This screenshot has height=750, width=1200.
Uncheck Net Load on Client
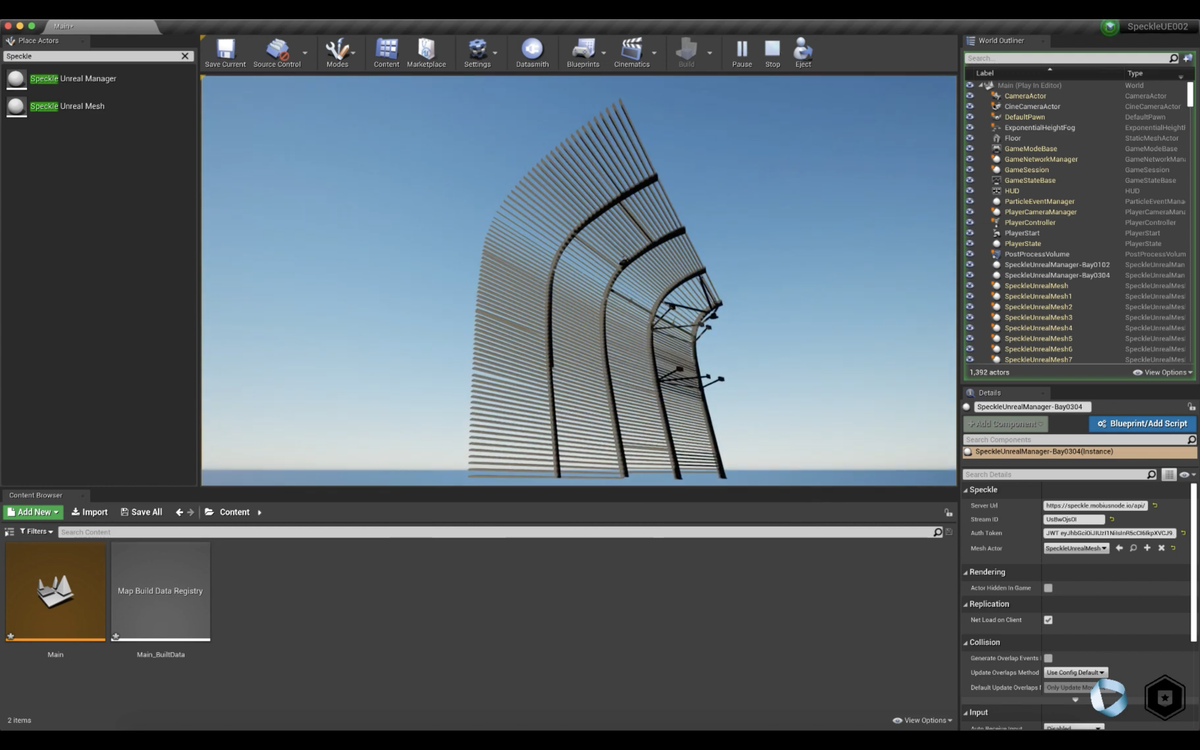tap(1048, 620)
